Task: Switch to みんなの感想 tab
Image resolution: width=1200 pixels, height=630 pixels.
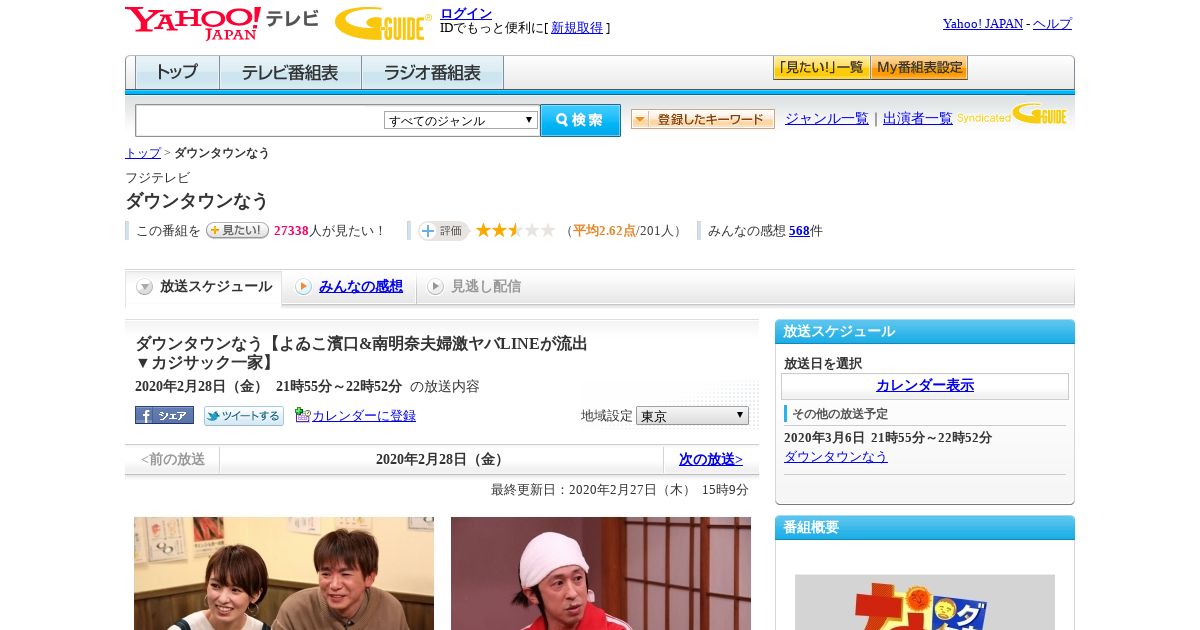Action: 349,287
